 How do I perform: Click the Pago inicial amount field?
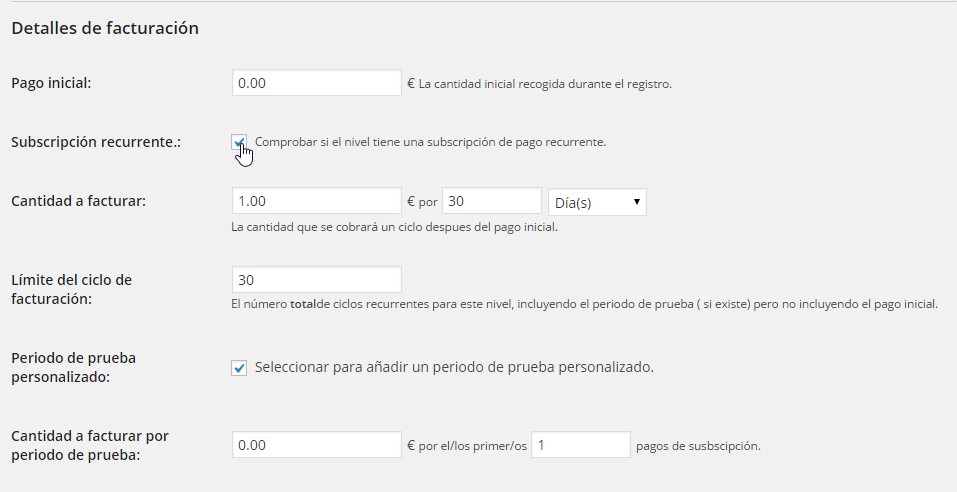click(x=316, y=83)
